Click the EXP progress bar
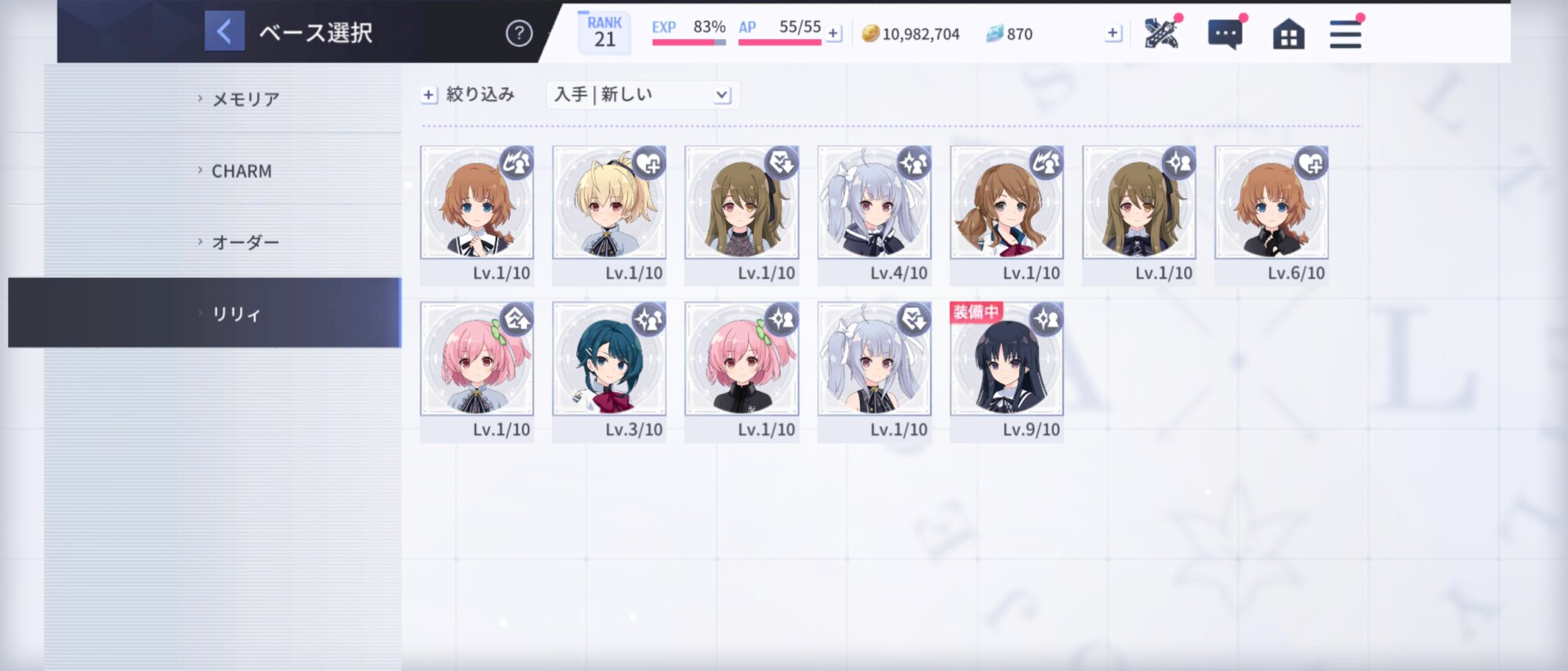Screen dimensions: 1568x671 point(689,42)
